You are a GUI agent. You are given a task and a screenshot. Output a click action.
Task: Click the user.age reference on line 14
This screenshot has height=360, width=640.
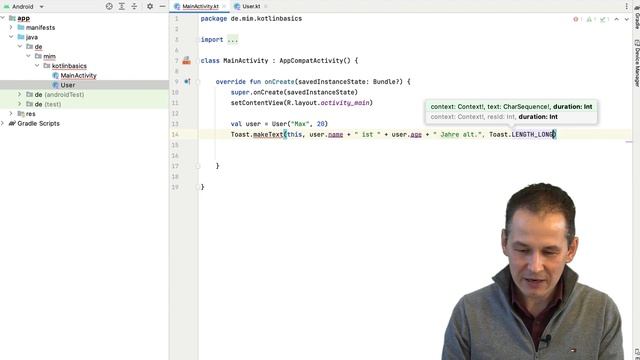(x=407, y=134)
